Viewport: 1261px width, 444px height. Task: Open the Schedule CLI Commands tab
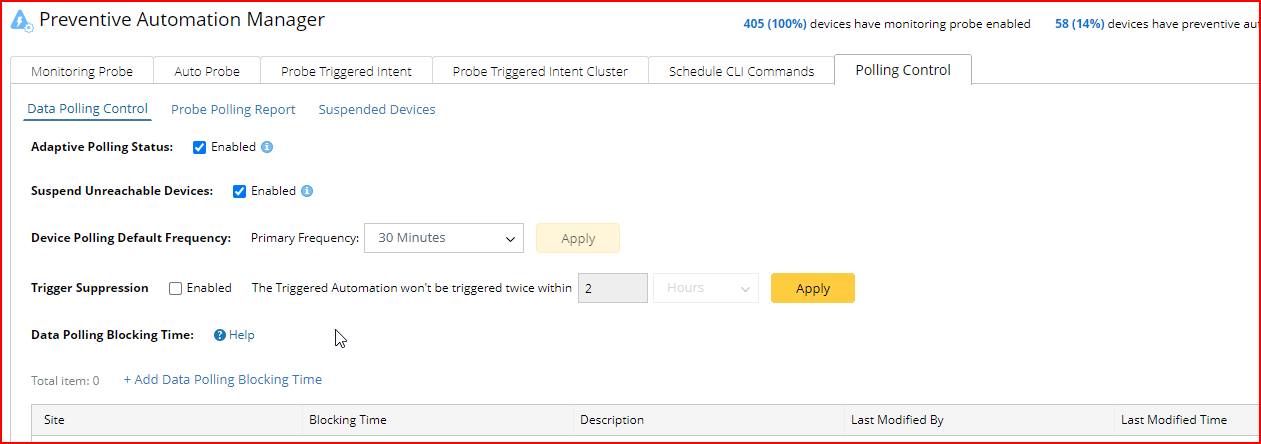tap(741, 71)
